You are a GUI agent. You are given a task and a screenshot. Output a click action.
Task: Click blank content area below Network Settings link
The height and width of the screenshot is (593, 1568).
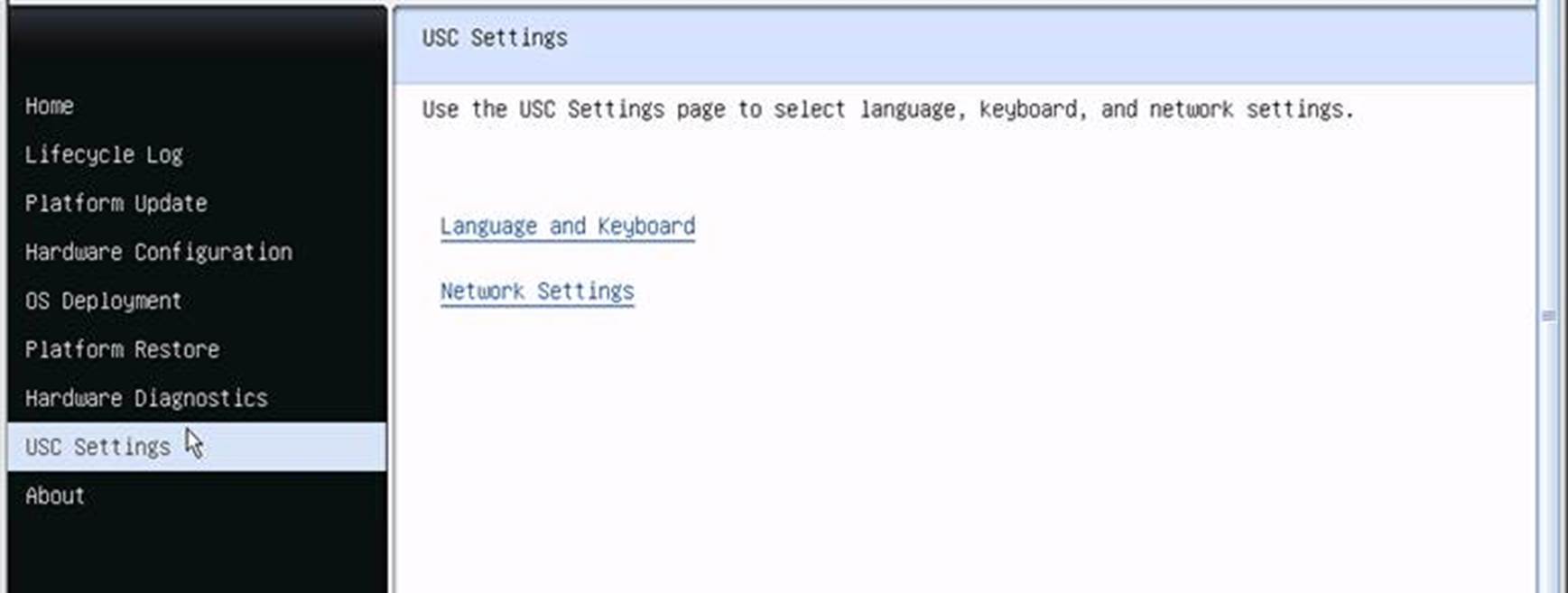pos(903,451)
